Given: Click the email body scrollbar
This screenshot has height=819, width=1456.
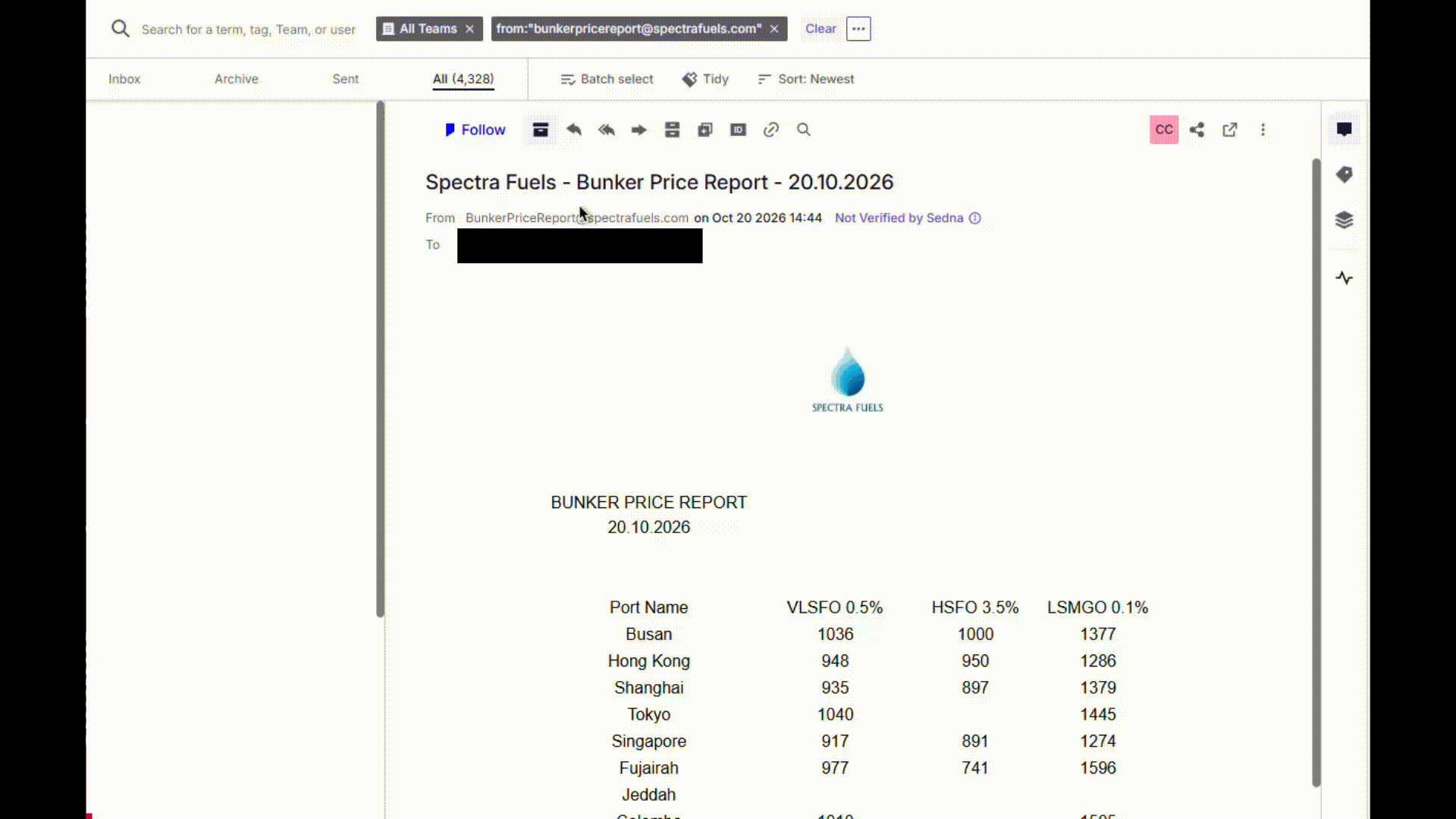Looking at the screenshot, I should point(1316,472).
